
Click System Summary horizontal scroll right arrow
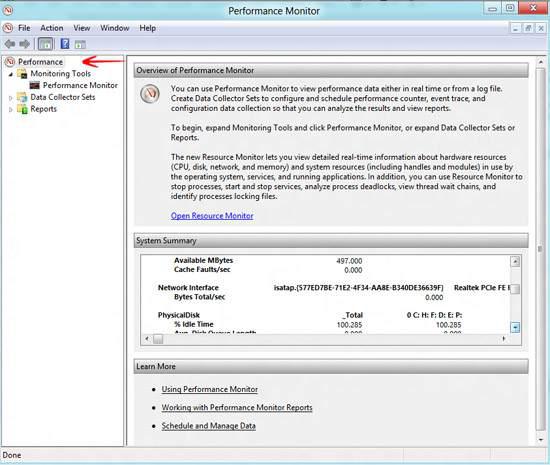pos(504,339)
